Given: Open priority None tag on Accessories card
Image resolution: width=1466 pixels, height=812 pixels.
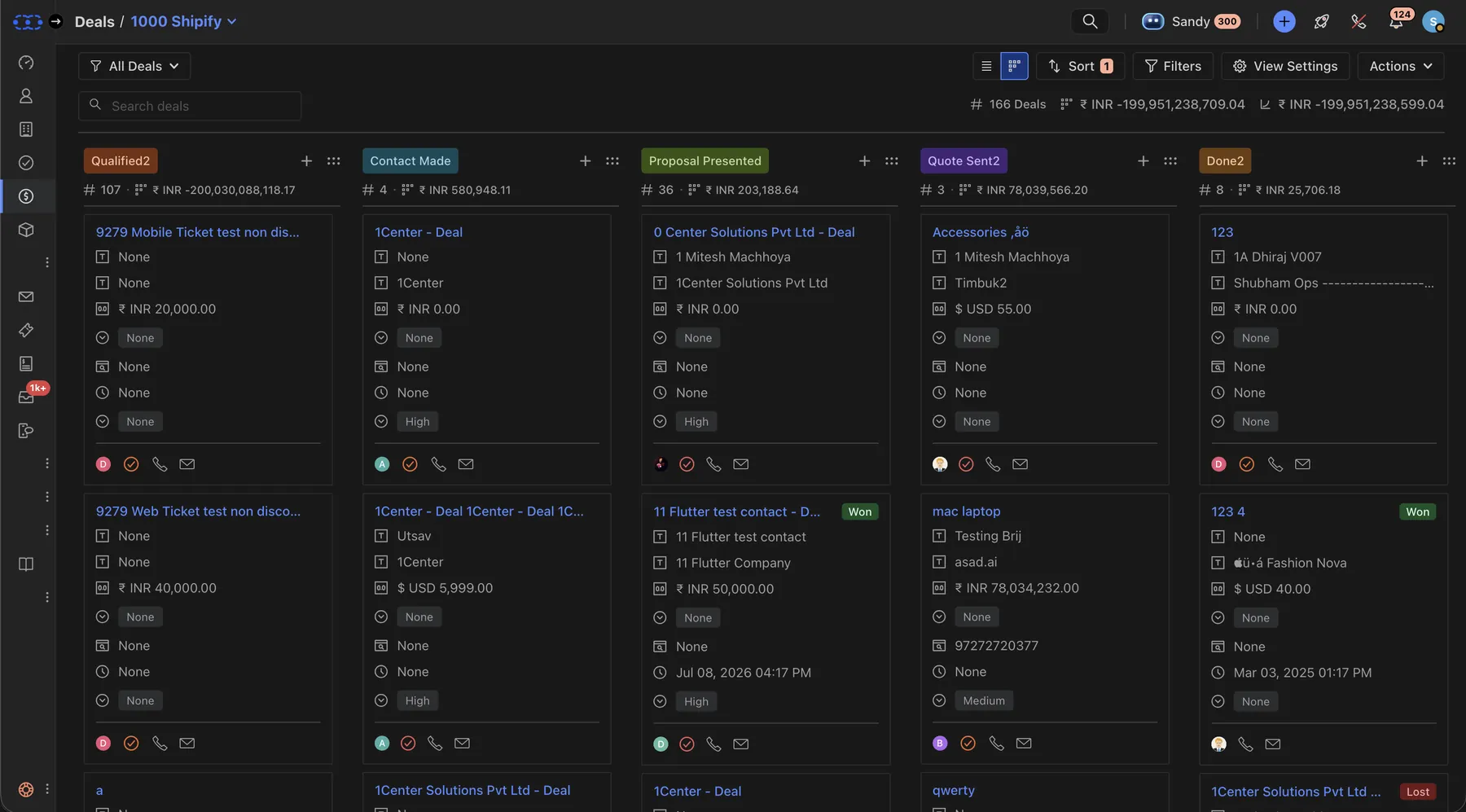Looking at the screenshot, I should pyautogui.click(x=977, y=422).
